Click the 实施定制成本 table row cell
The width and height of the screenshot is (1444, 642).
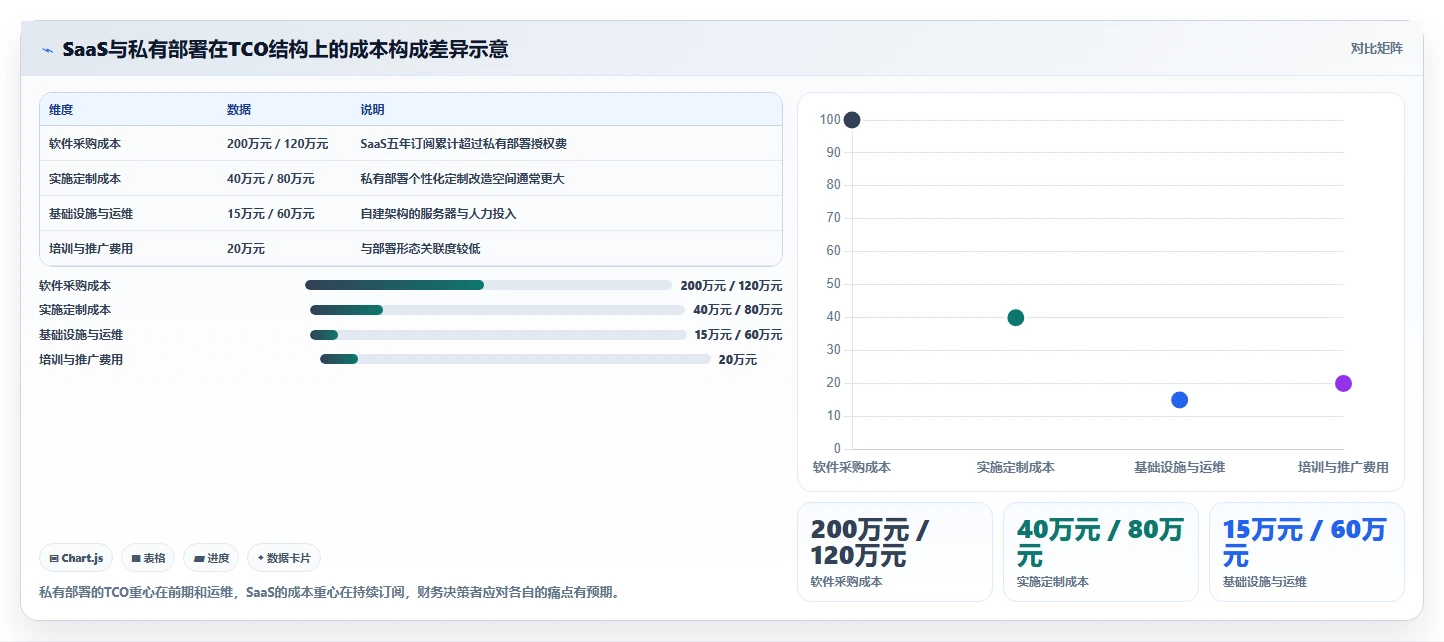coord(85,179)
